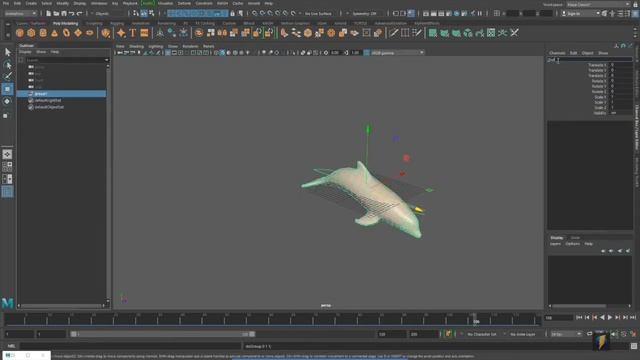Image resolution: width=640 pixels, height=360 pixels.
Task: Open the Outliner Display menu
Action: pos(25,52)
